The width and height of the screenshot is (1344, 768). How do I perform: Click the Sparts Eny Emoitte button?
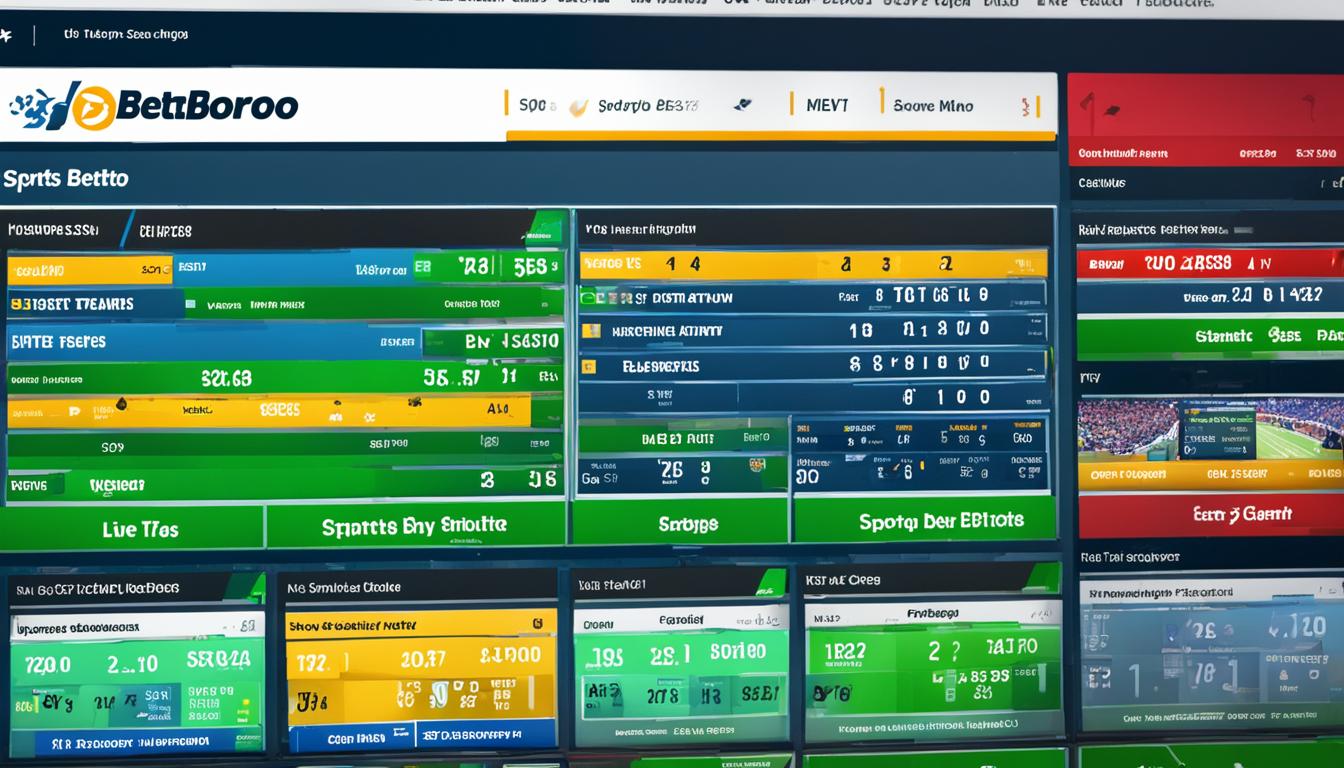point(415,526)
